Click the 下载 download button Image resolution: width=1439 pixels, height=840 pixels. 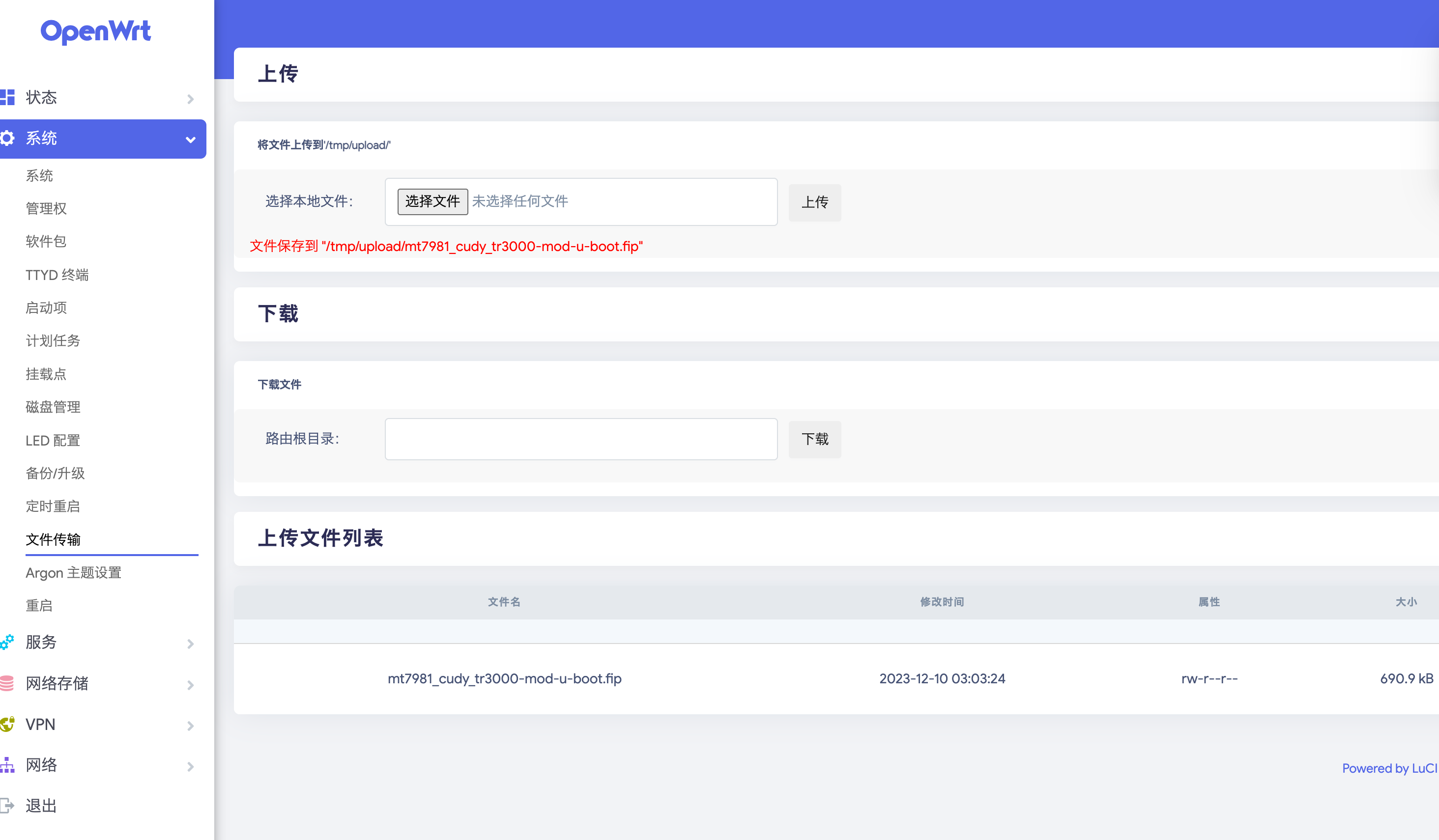[x=814, y=439]
